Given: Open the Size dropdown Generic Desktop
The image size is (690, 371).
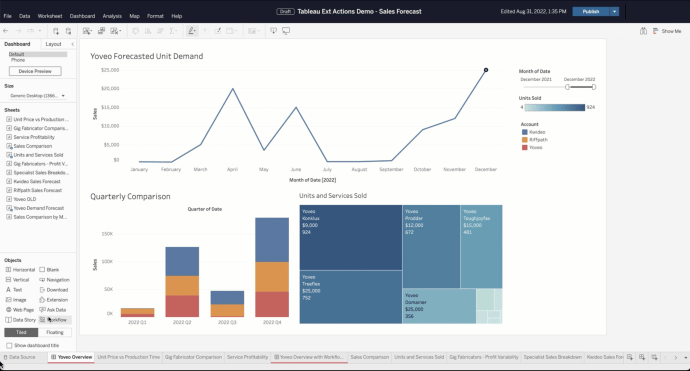Looking at the screenshot, I should [x=37, y=96].
